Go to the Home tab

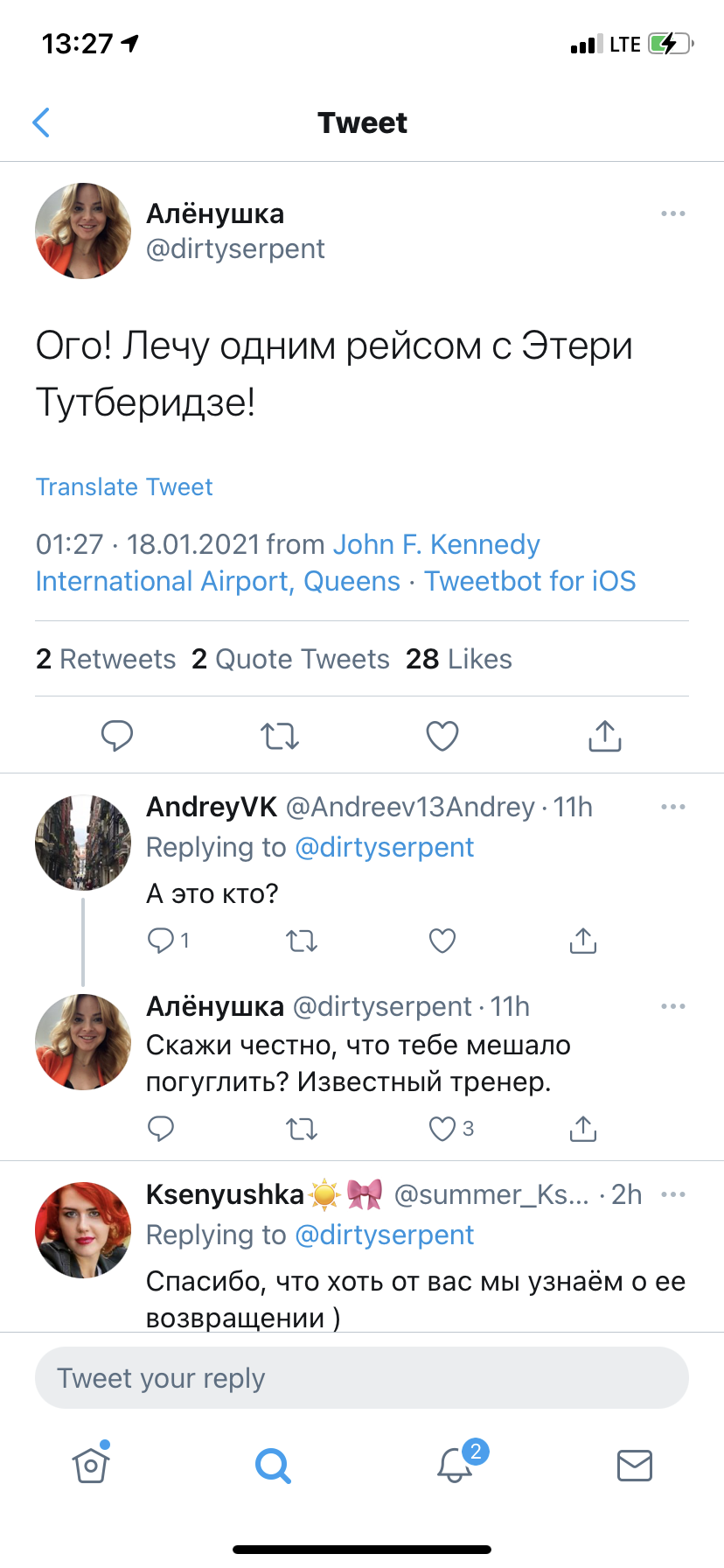pyautogui.click(x=91, y=1465)
